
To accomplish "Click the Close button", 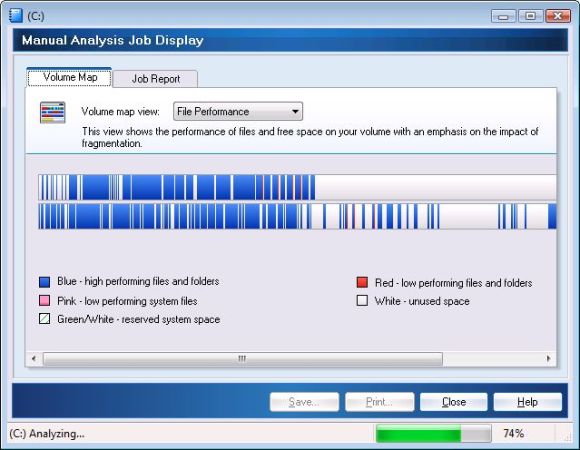I will pyautogui.click(x=453, y=402).
